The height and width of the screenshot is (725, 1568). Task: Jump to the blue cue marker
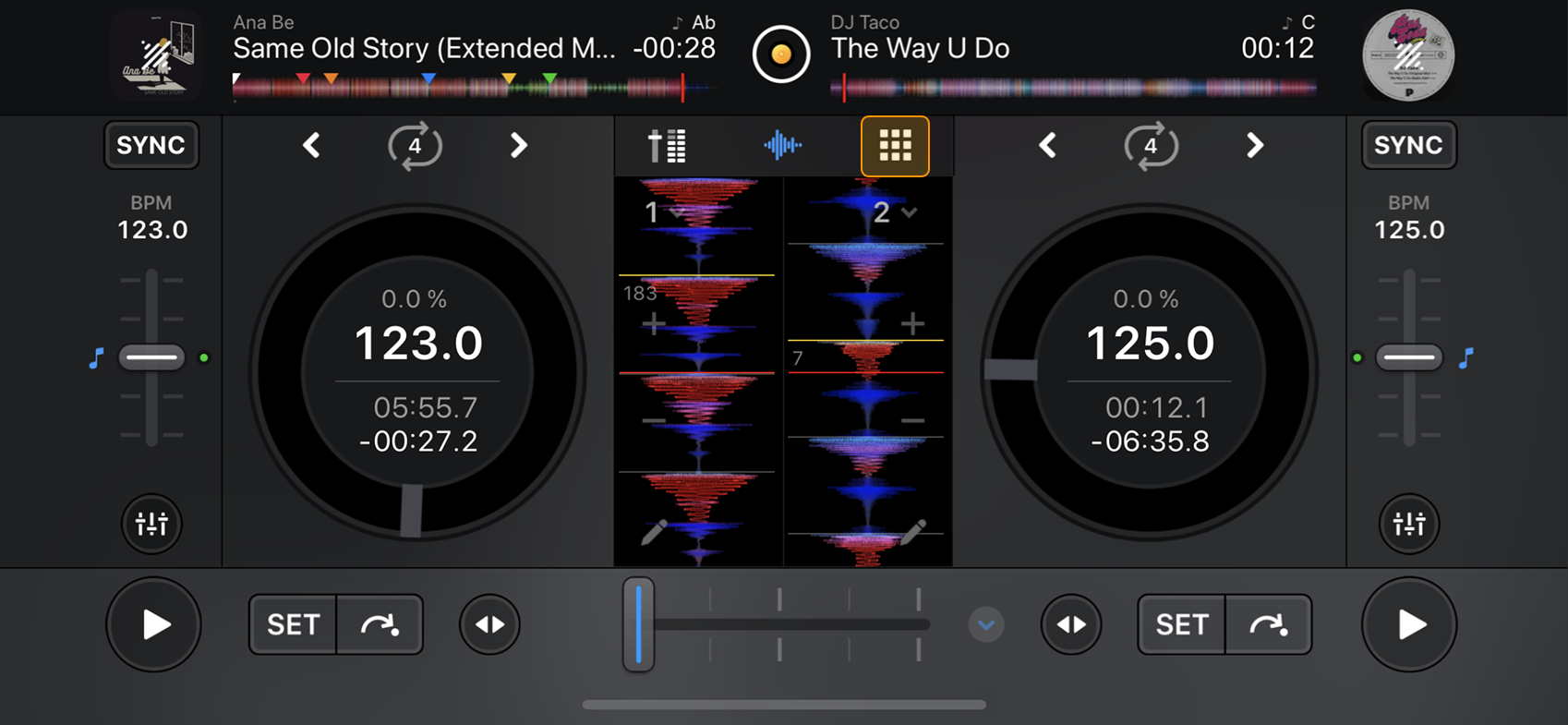pyautogui.click(x=428, y=80)
